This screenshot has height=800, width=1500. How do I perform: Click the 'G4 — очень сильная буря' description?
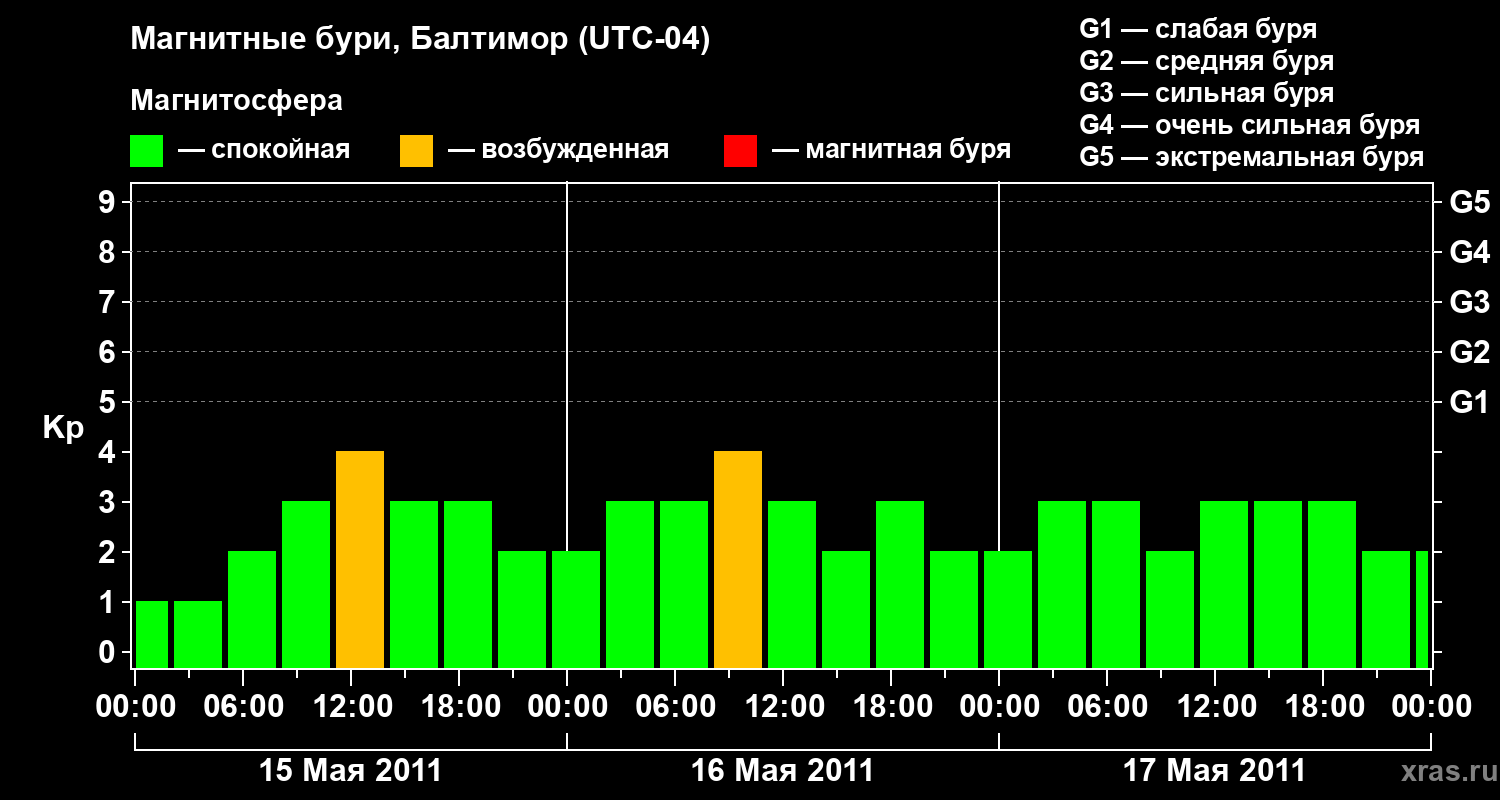tap(1250, 125)
